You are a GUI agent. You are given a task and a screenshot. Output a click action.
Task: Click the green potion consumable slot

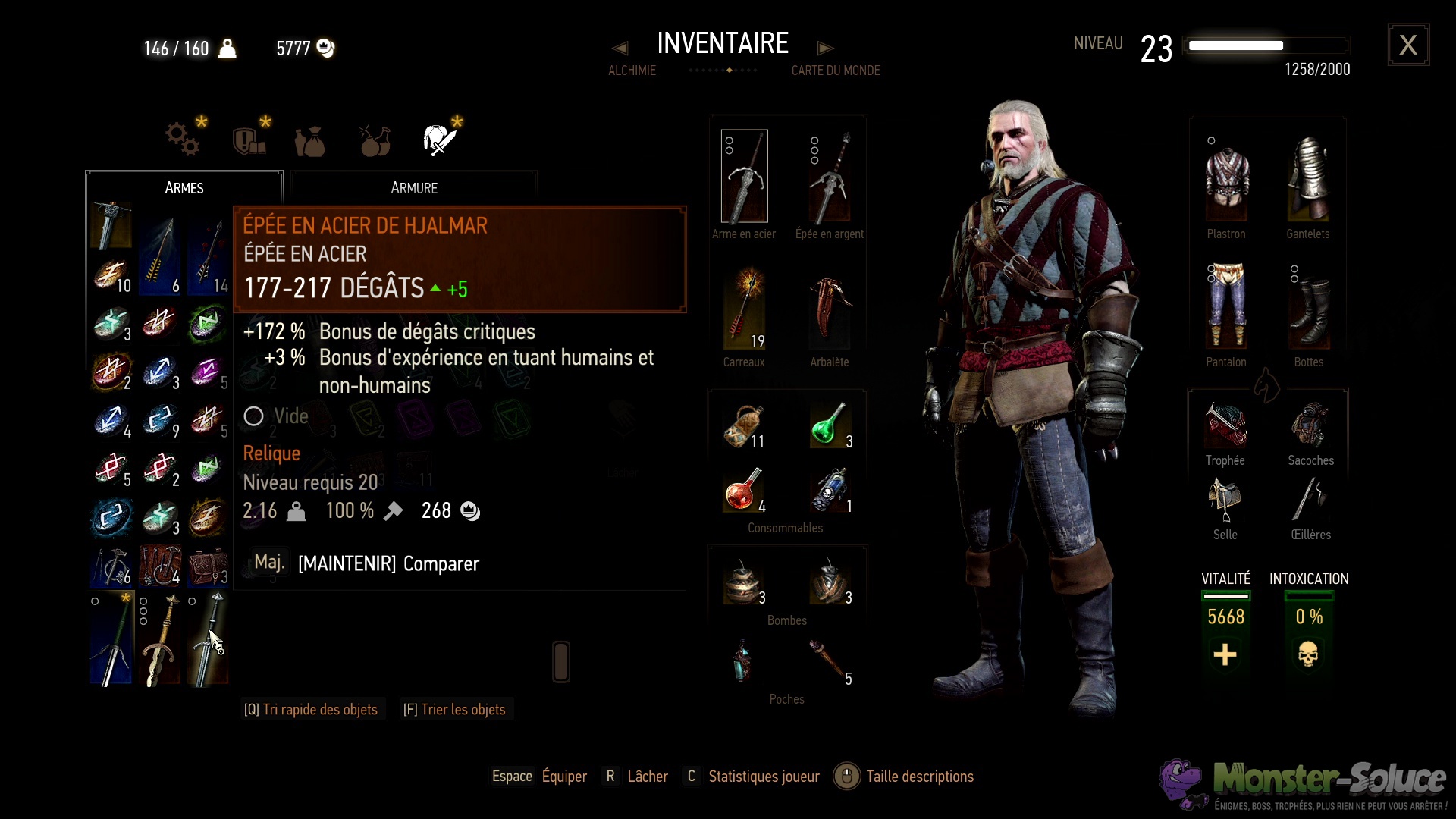(830, 425)
